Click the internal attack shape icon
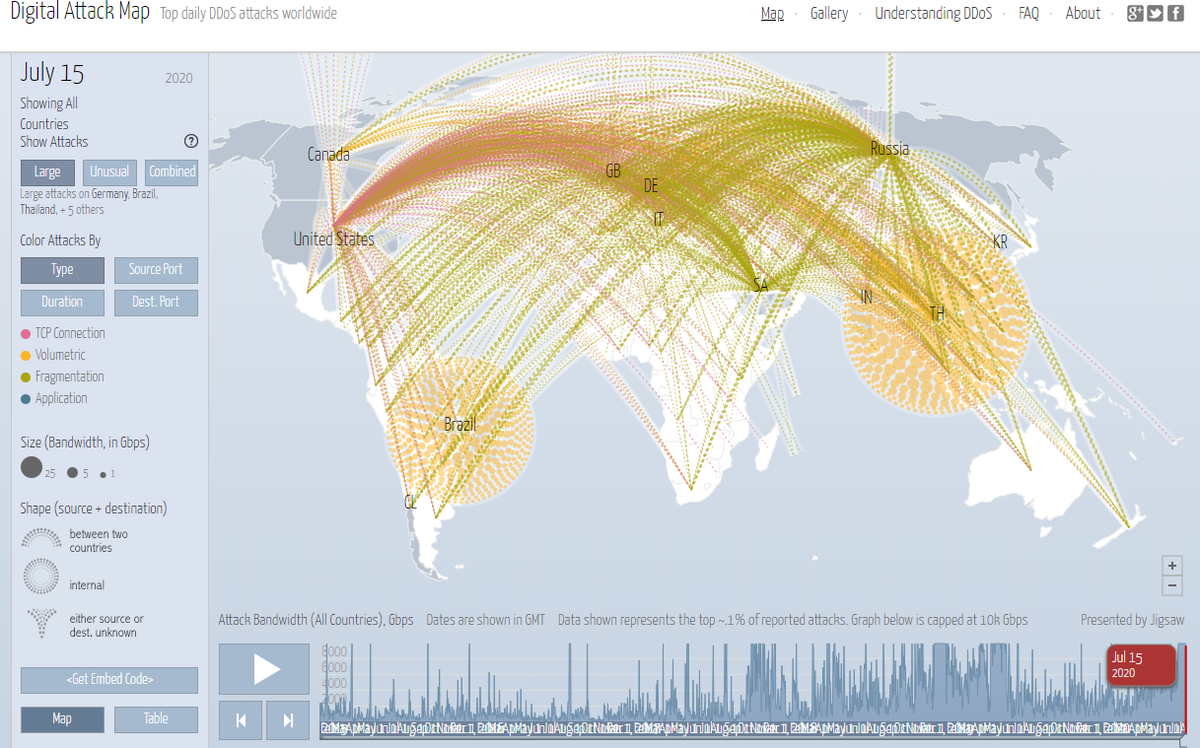Screen dimensions: 1200x748 41,577
